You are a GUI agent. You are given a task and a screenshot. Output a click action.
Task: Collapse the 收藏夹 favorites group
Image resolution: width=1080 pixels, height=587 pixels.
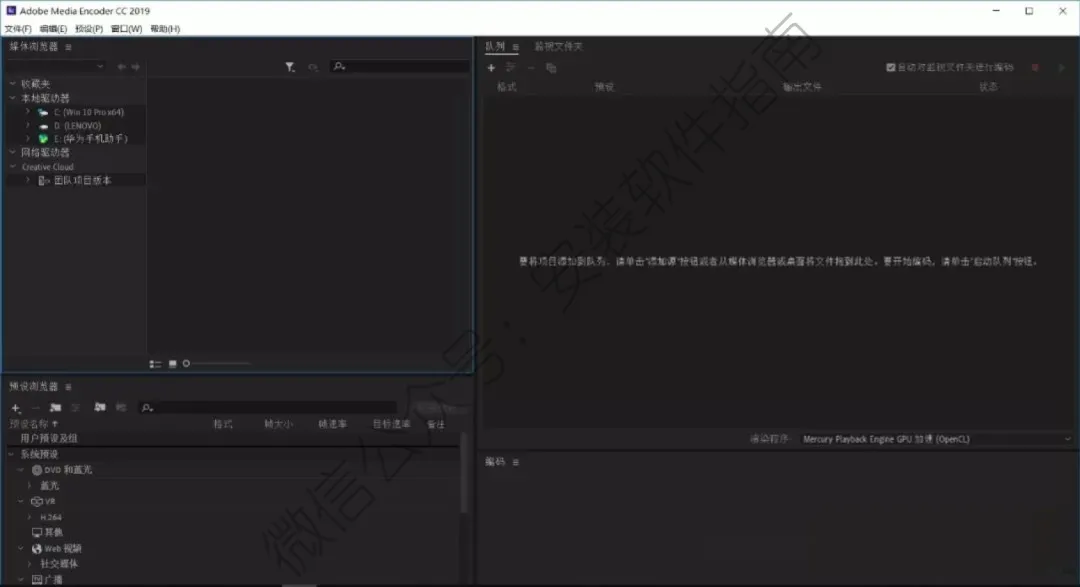[x=12, y=83]
